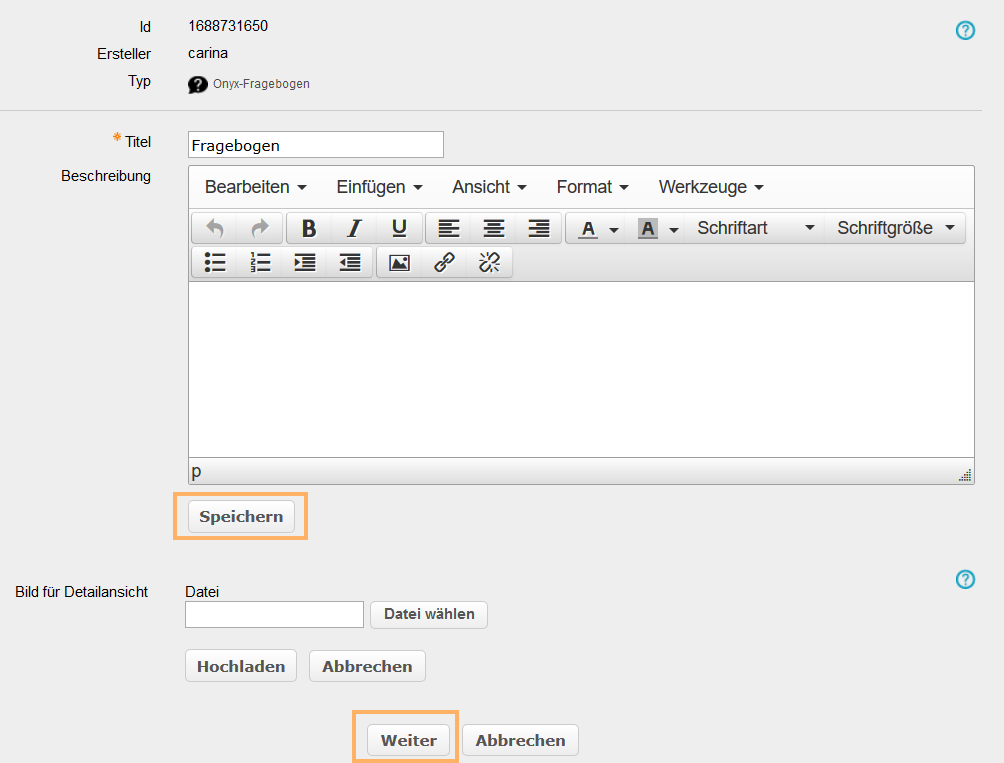Click the Bold formatting icon
Viewport: 1004px width, 763px height.
(x=309, y=228)
